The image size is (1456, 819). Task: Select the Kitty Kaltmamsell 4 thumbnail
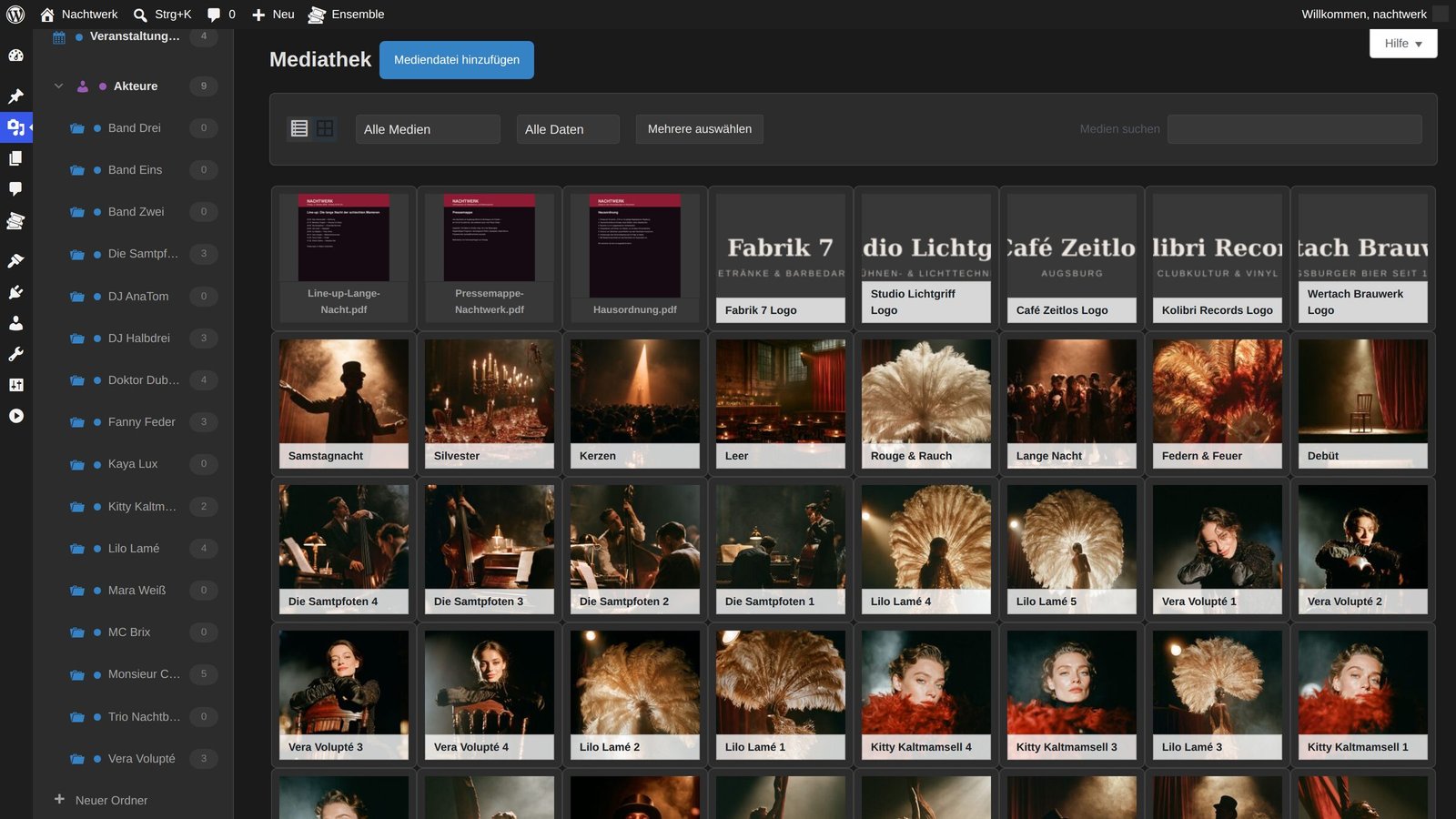926,695
